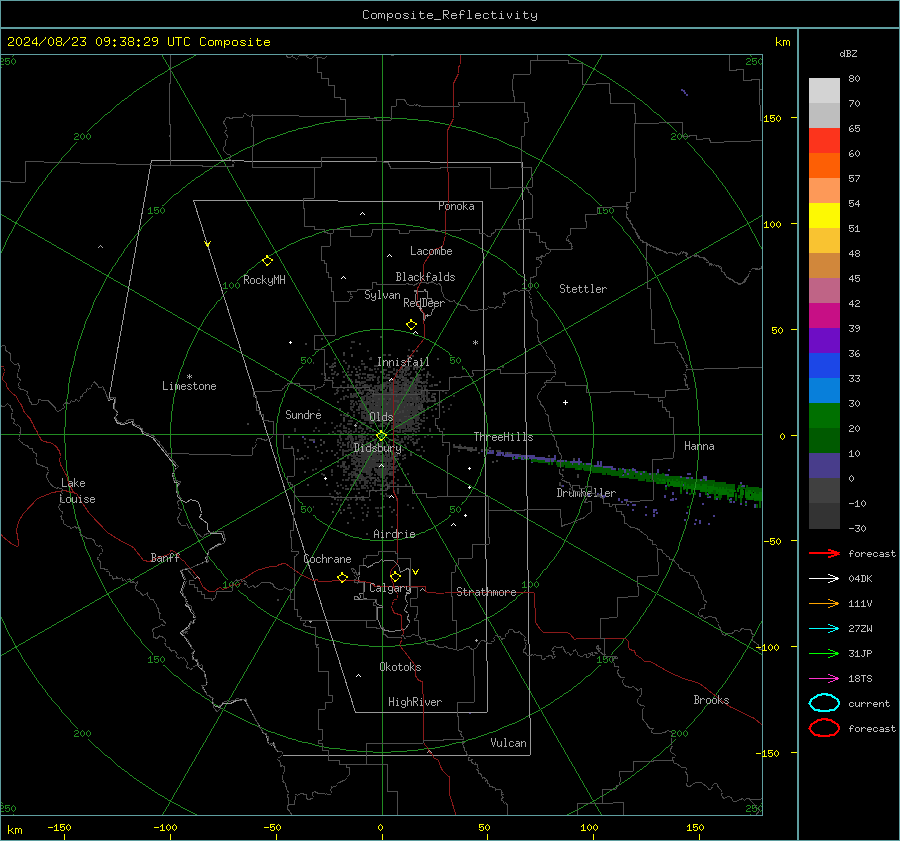Click the Lacombe city label
Image resolution: width=900 pixels, height=841 pixels.
431,251
